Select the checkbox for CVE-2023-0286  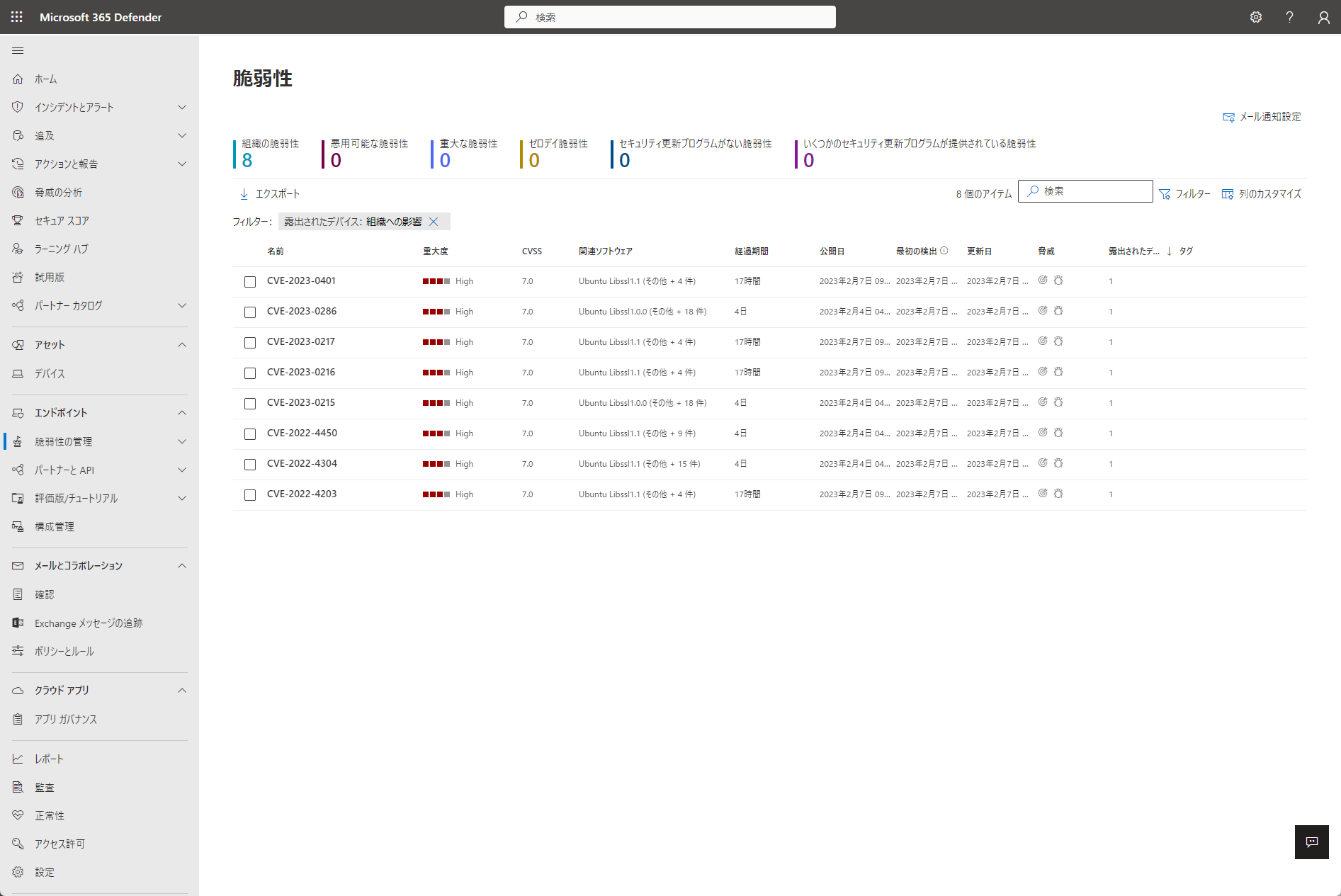coord(250,312)
